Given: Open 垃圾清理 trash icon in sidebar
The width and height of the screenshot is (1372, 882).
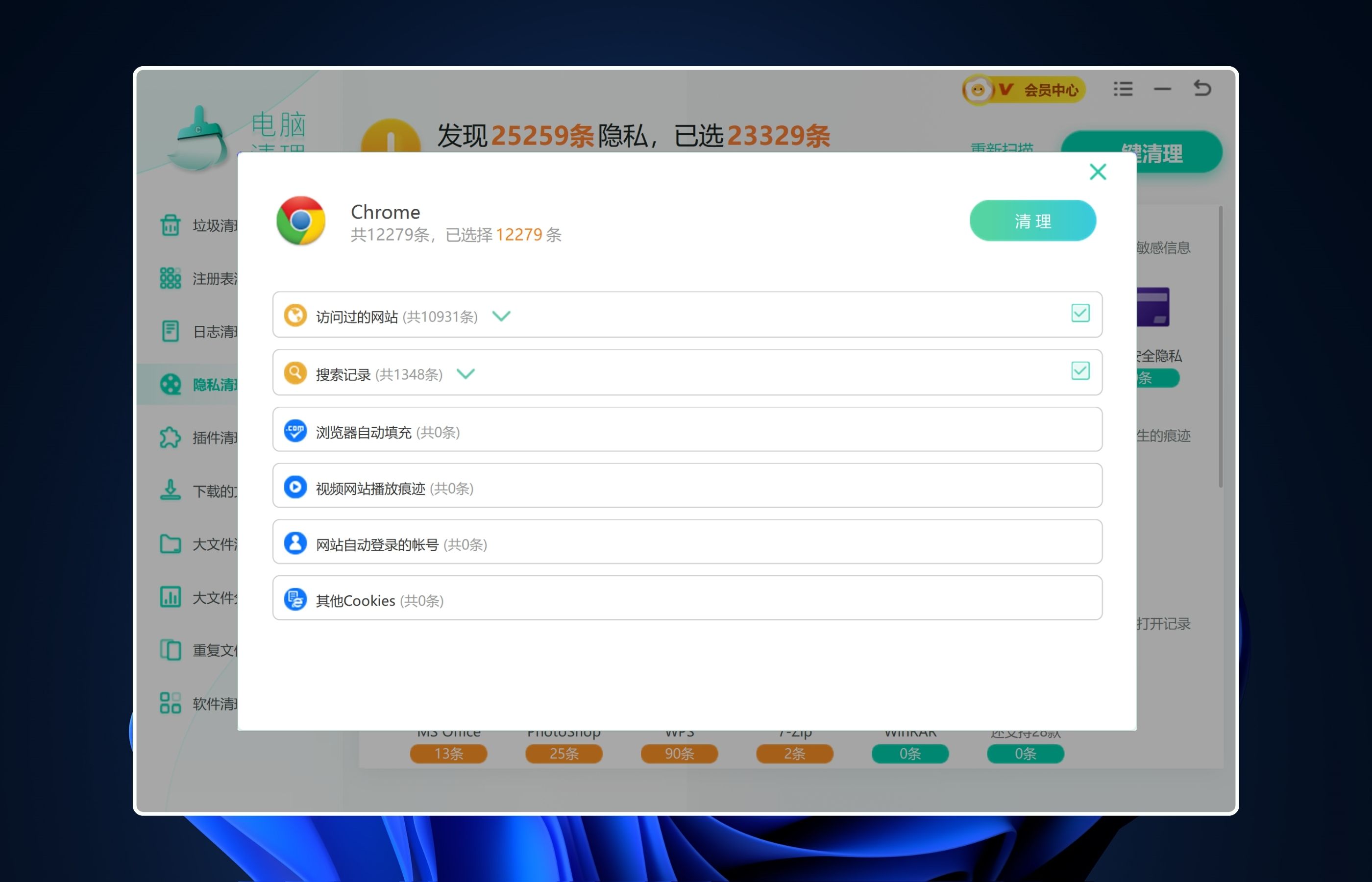Looking at the screenshot, I should click(x=170, y=225).
